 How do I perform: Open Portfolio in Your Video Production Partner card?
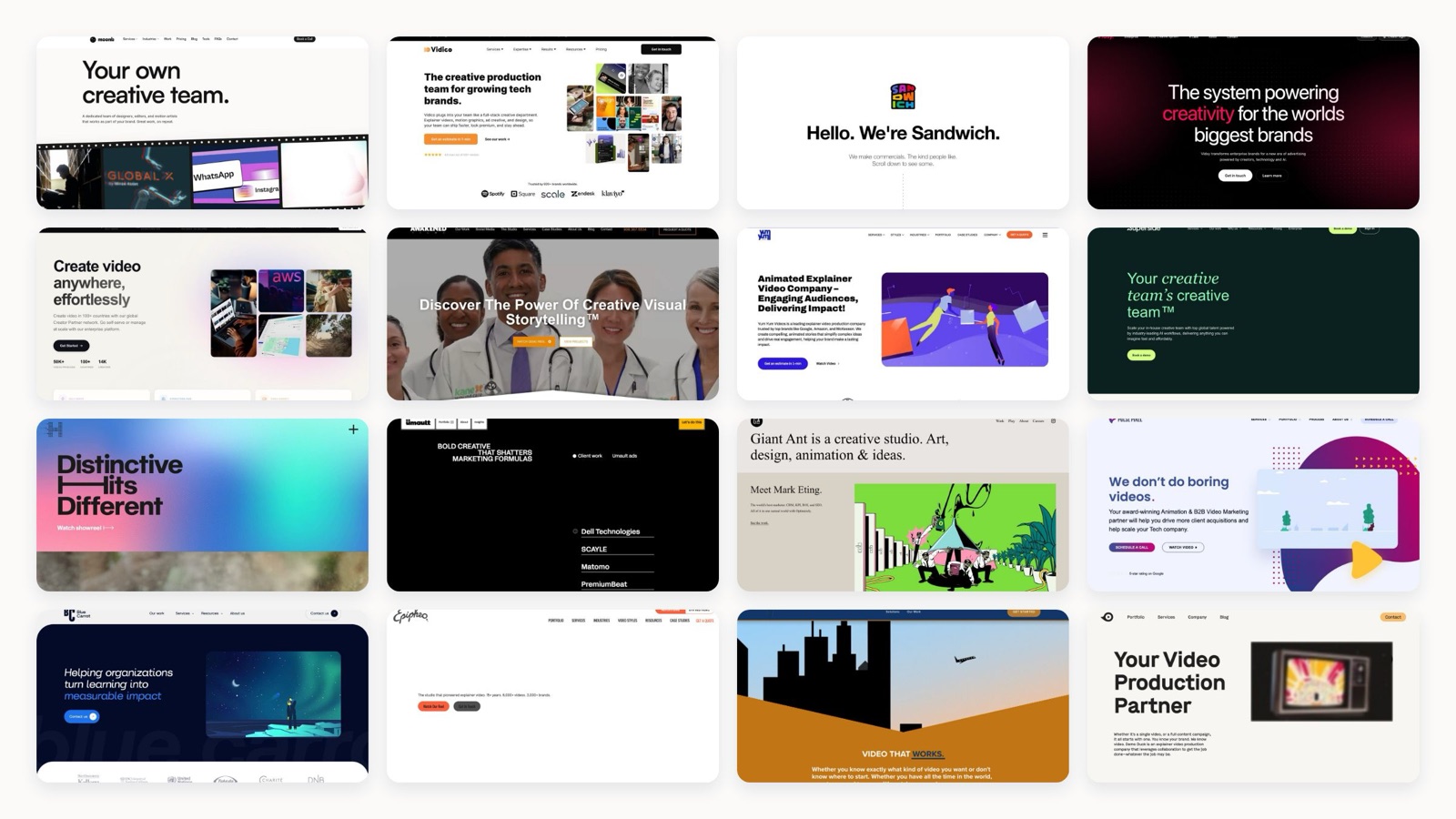(1136, 617)
